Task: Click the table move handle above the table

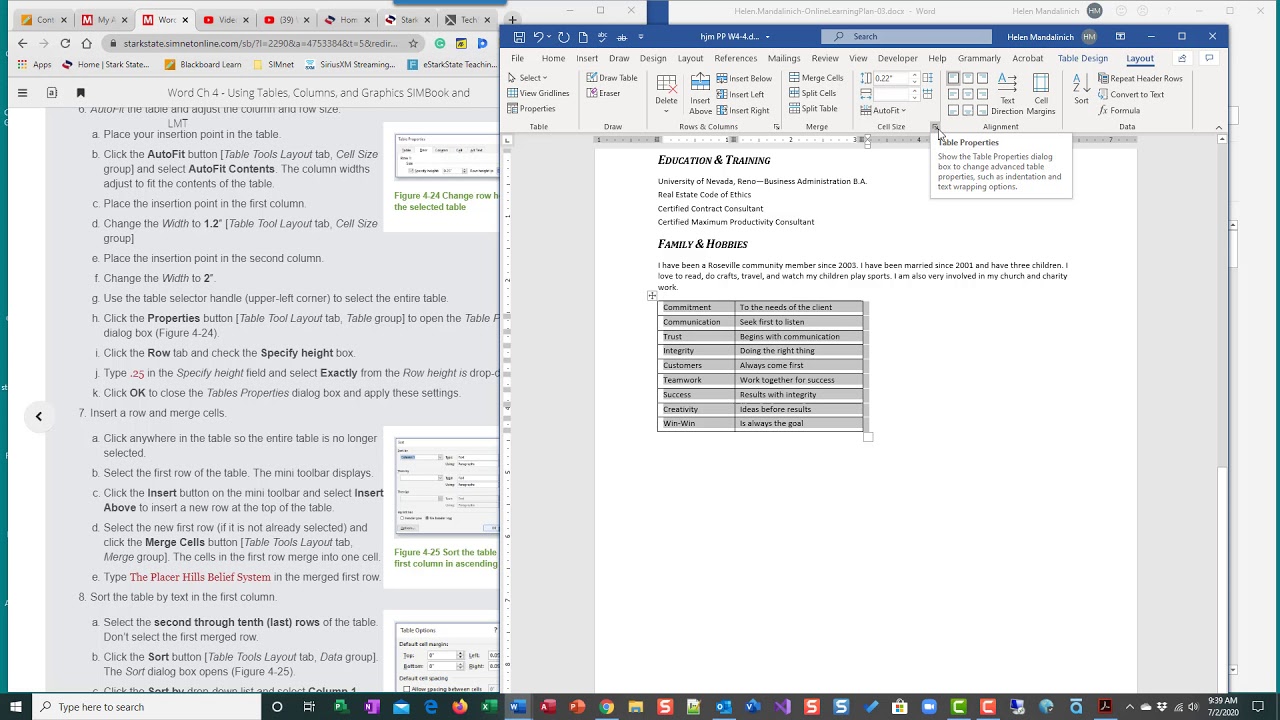Action: [x=652, y=295]
